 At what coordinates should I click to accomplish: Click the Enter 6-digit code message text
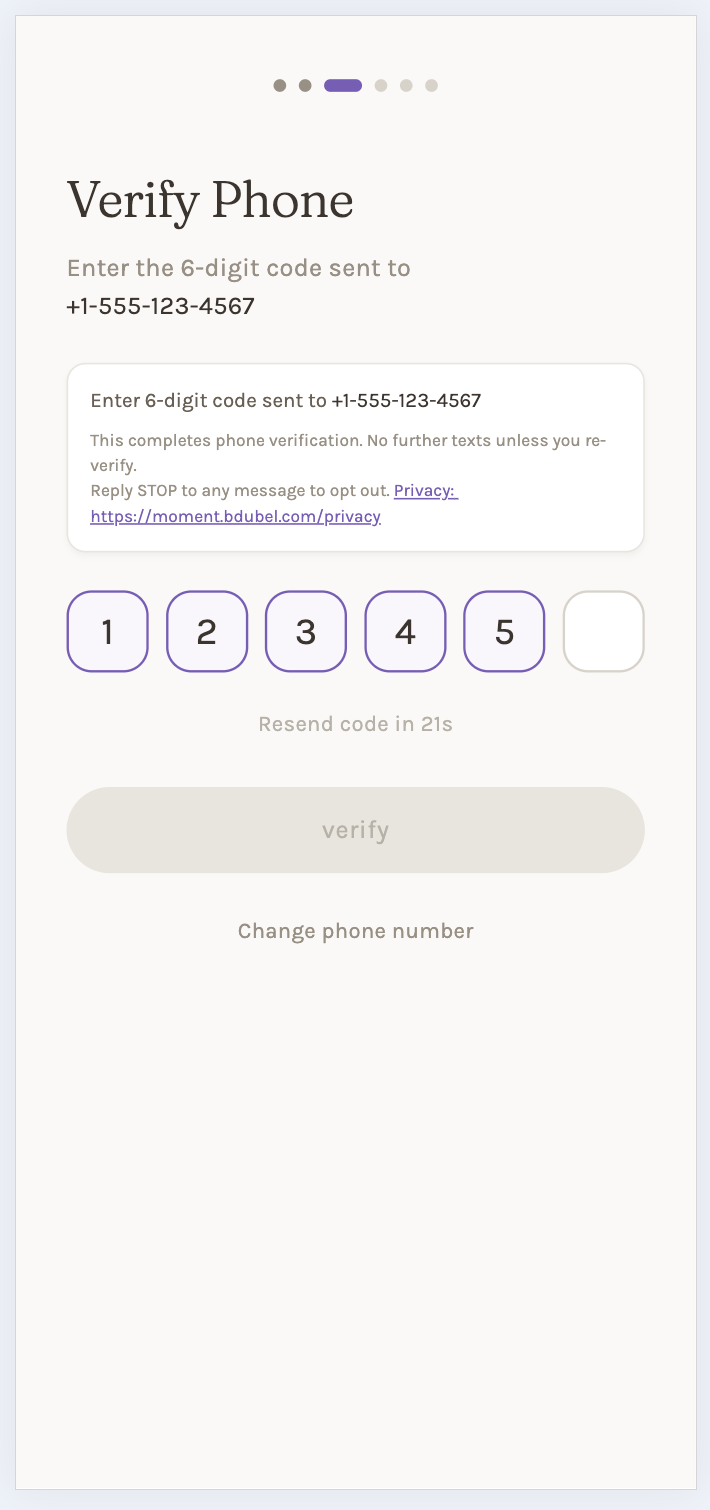point(285,400)
